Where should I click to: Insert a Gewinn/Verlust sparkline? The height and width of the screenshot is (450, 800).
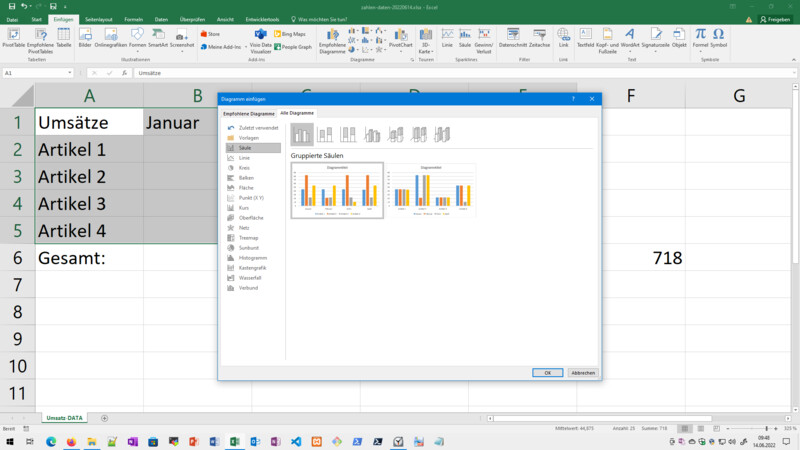tap(484, 41)
